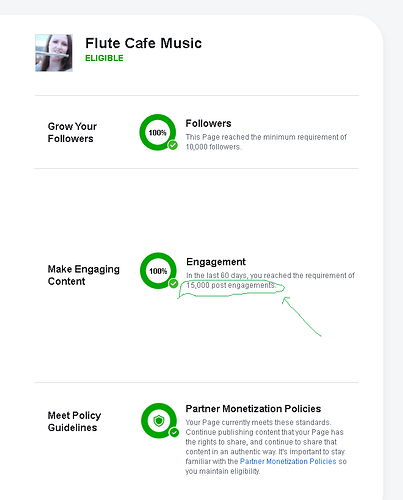Click the checkmark badge on Engagement ring
The image size is (403, 500).
click(173, 284)
